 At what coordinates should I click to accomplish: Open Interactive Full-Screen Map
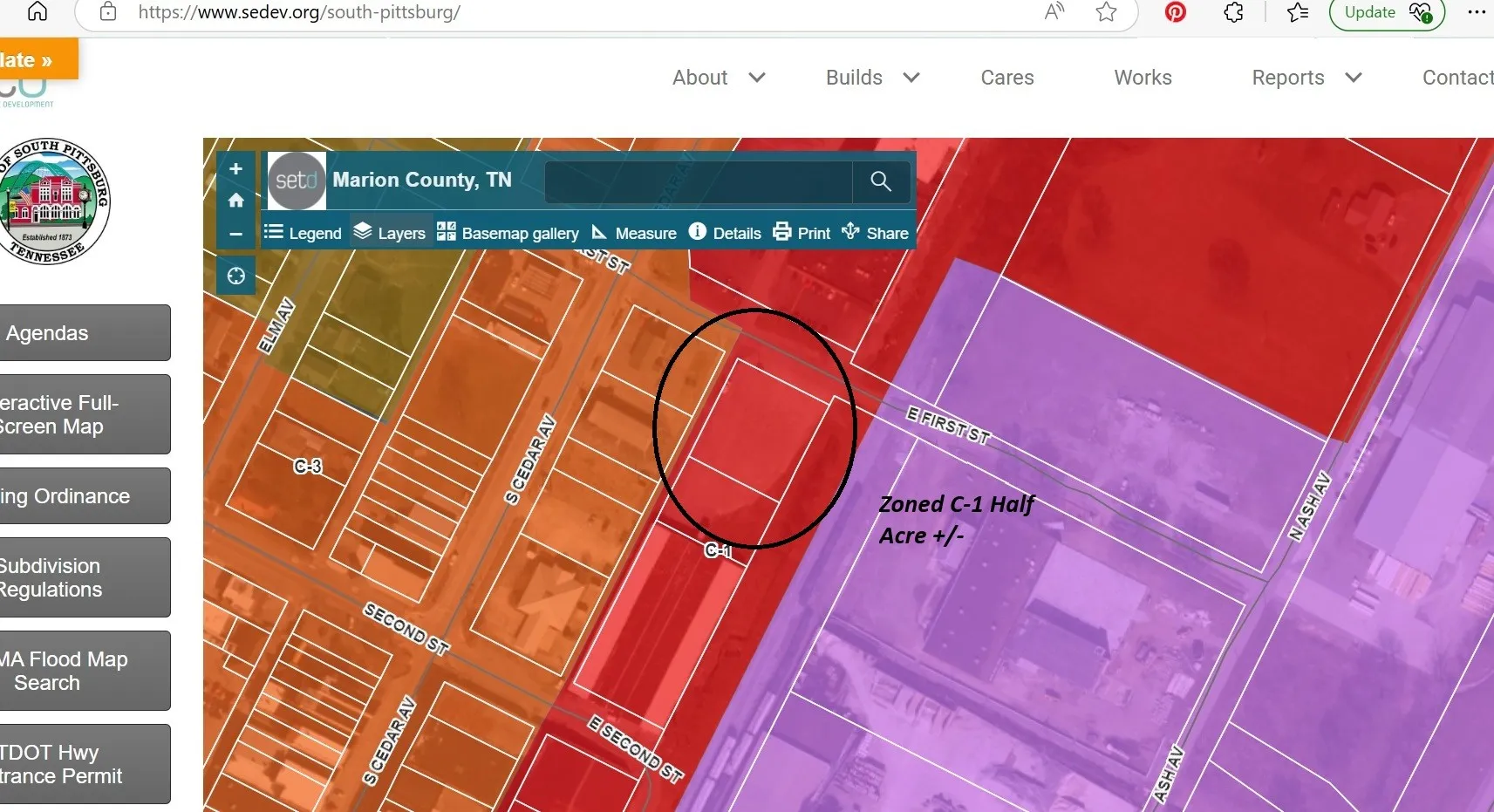(x=85, y=414)
